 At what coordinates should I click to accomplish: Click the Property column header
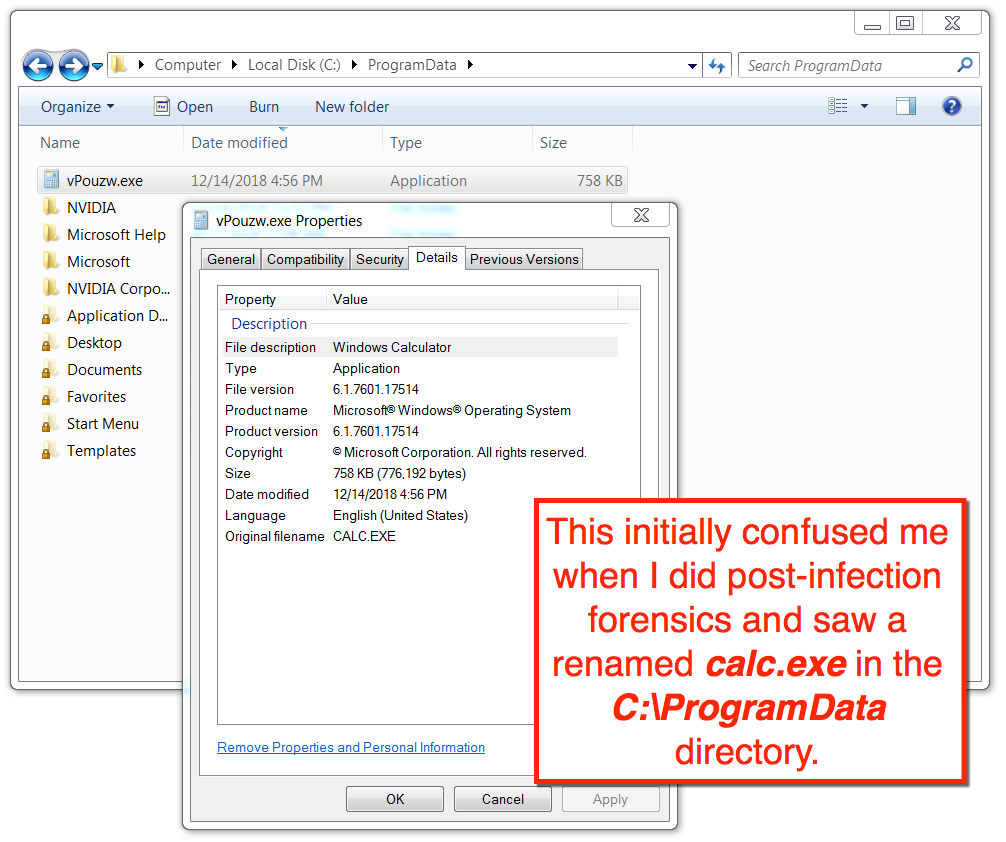point(273,299)
